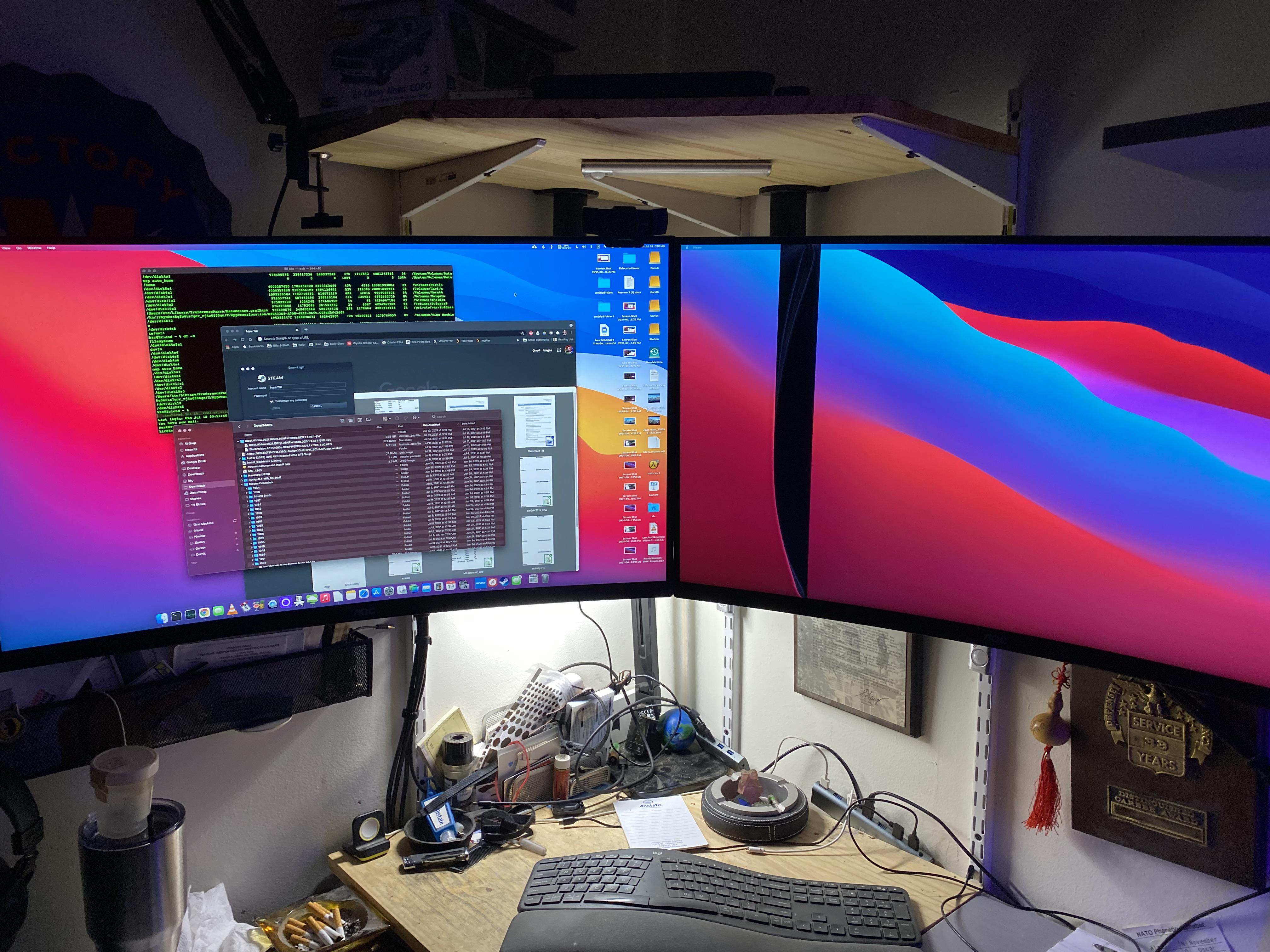This screenshot has width=1270, height=952.
Task: Collapse the Golden Collection folder
Action: click(243, 484)
